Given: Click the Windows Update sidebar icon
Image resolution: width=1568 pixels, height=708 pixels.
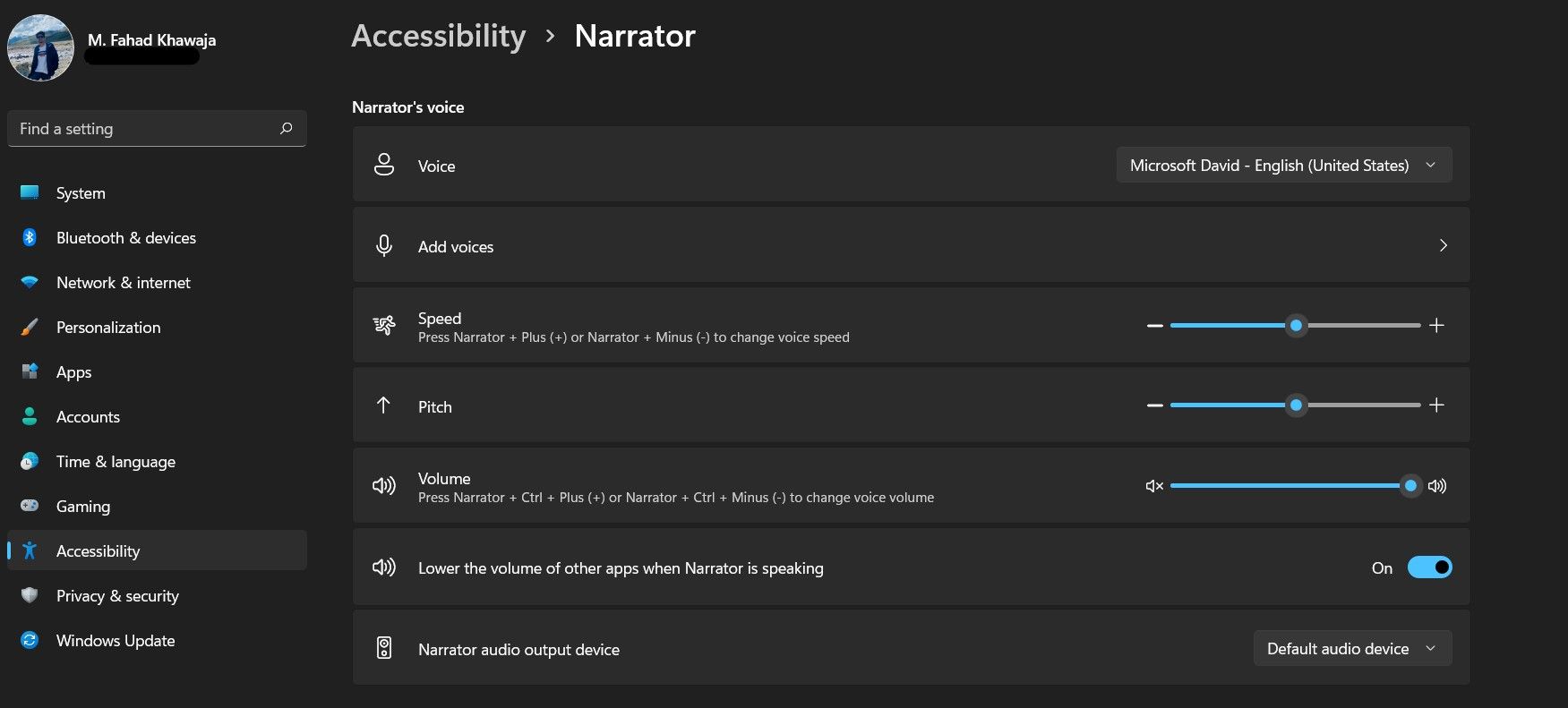Looking at the screenshot, I should click(x=30, y=641).
